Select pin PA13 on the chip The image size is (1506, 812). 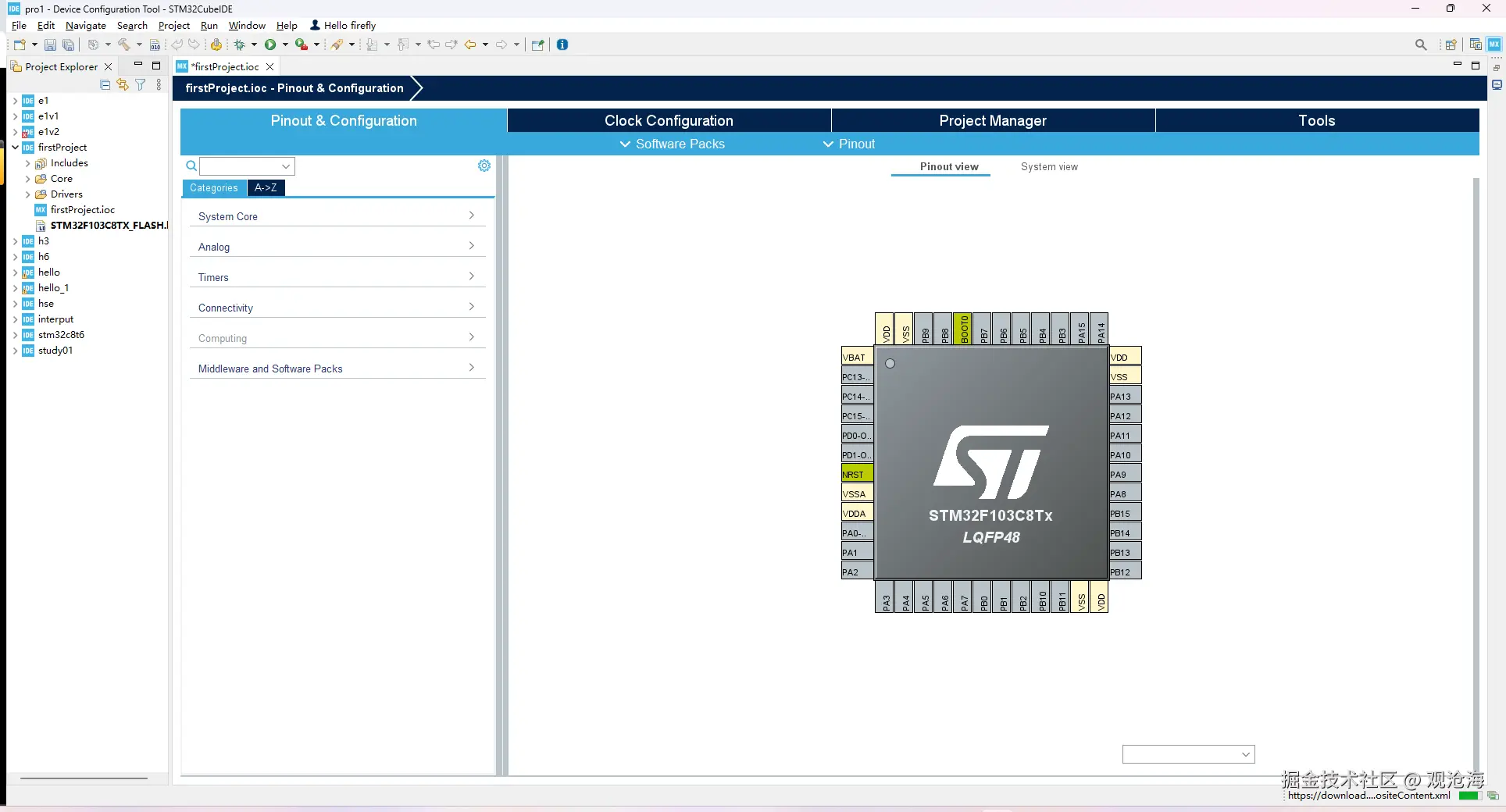pos(1126,396)
